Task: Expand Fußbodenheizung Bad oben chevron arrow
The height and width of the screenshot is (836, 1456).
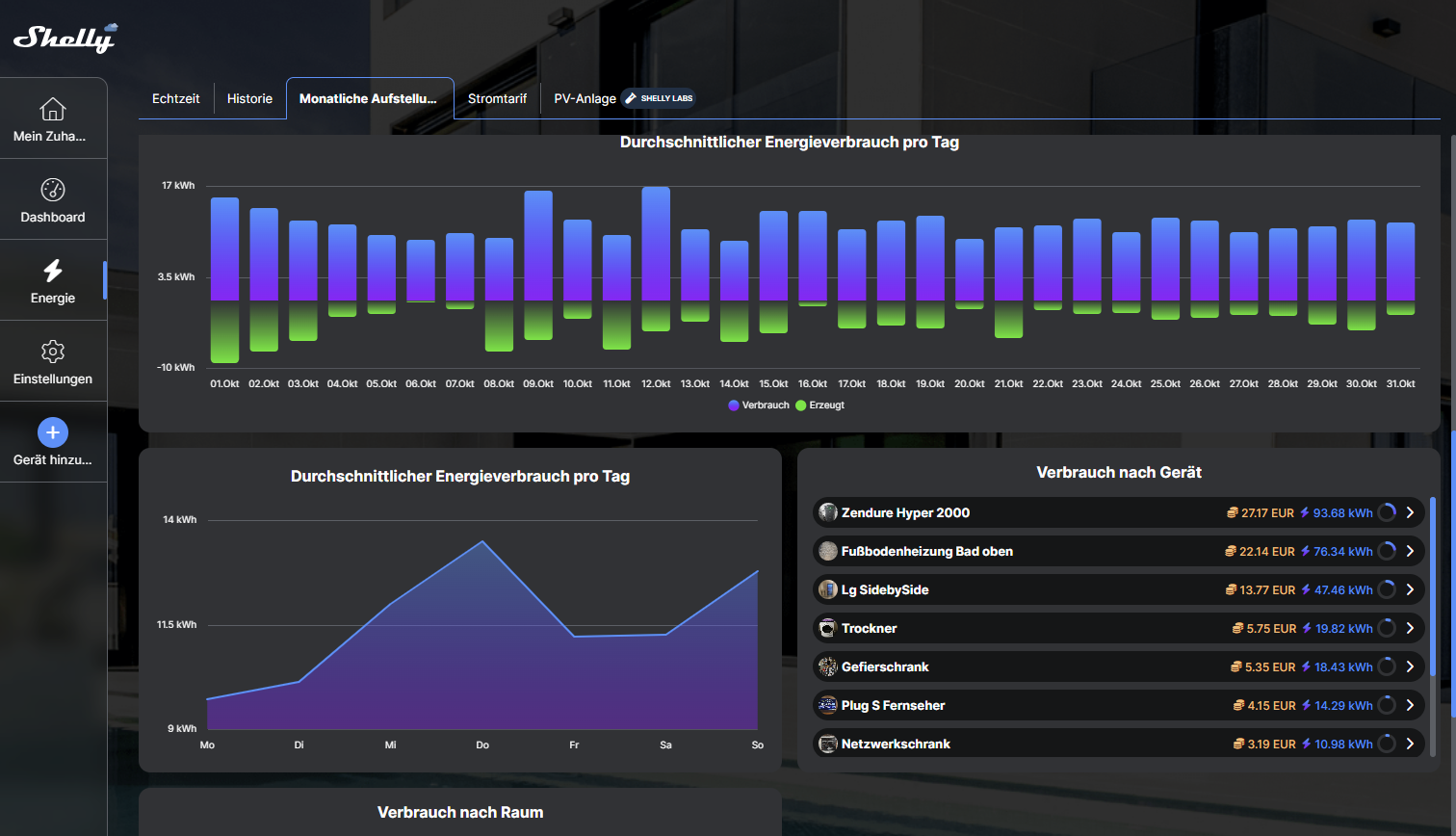Action: point(1410,551)
